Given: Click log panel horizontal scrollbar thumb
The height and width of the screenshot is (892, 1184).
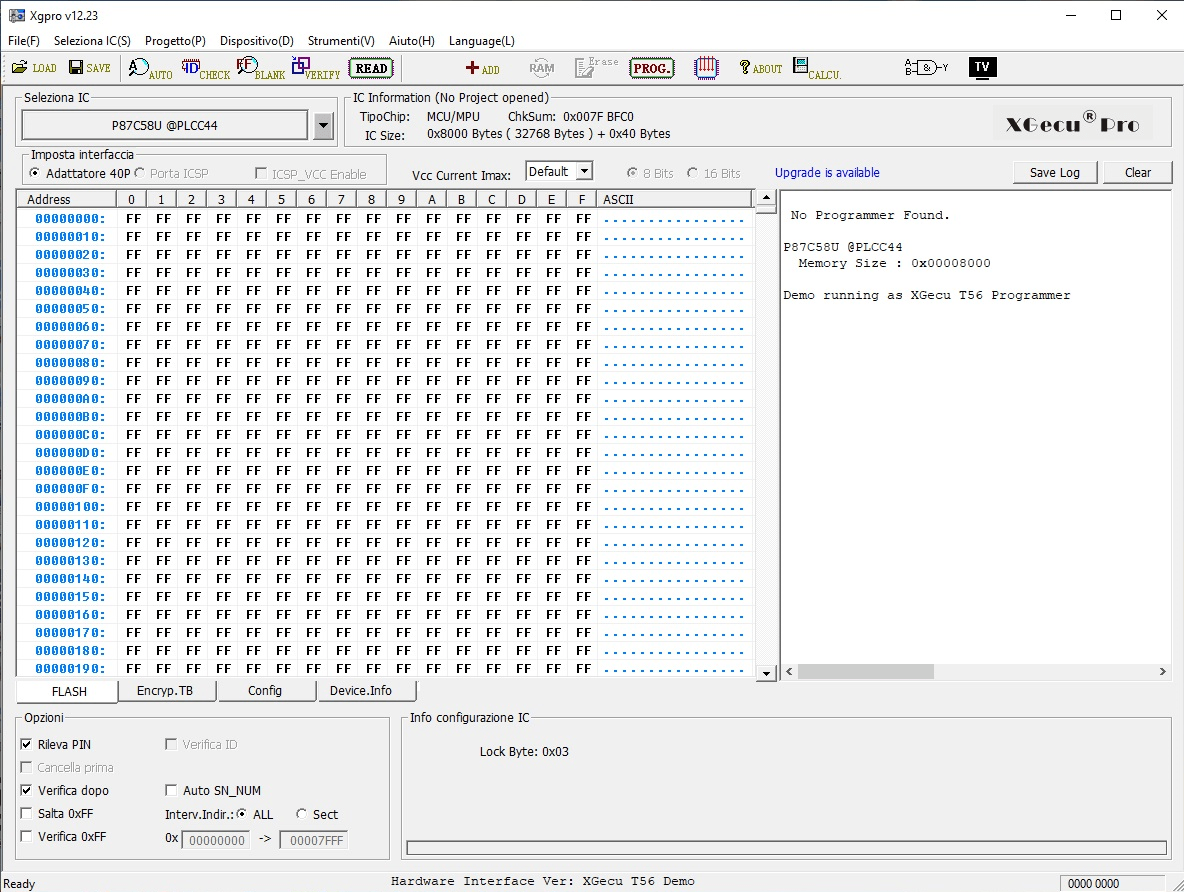Looking at the screenshot, I should pyautogui.click(x=865, y=671).
